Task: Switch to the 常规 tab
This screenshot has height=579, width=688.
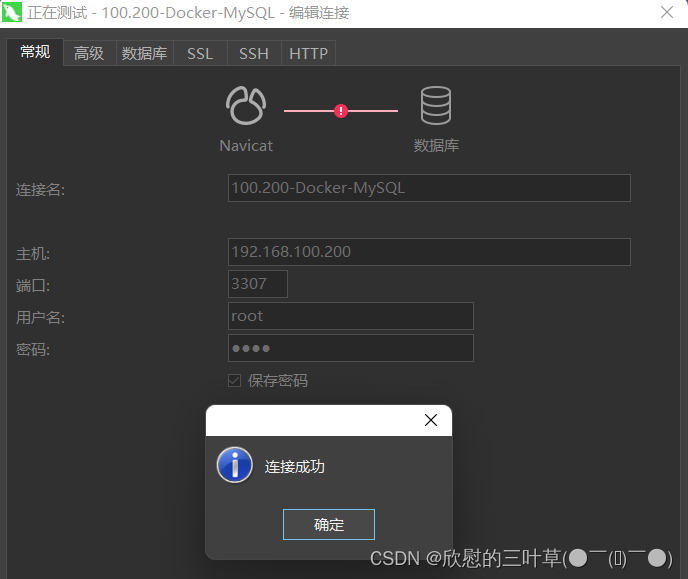Action: [x=35, y=52]
